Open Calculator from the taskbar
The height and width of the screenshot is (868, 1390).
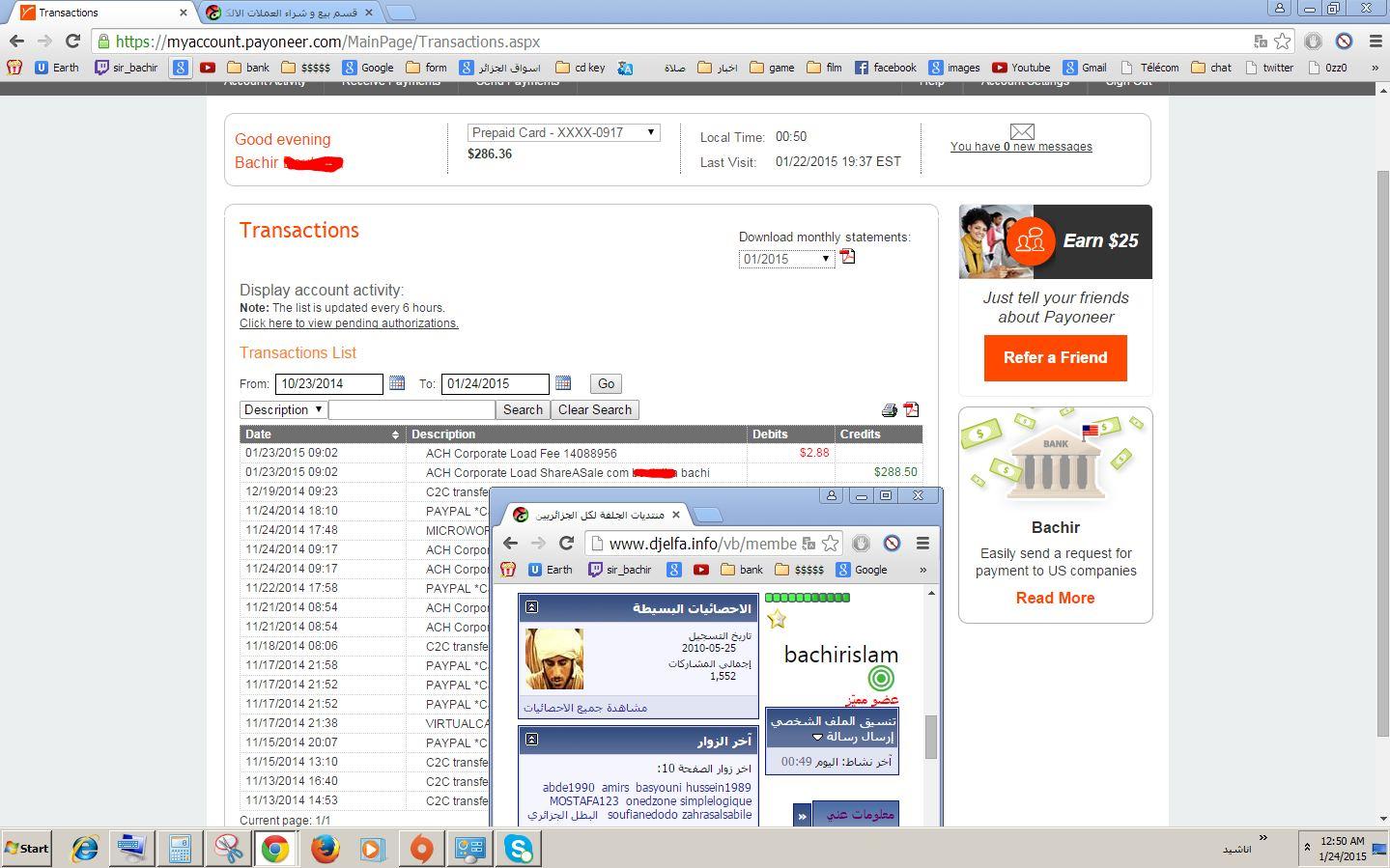[x=180, y=849]
